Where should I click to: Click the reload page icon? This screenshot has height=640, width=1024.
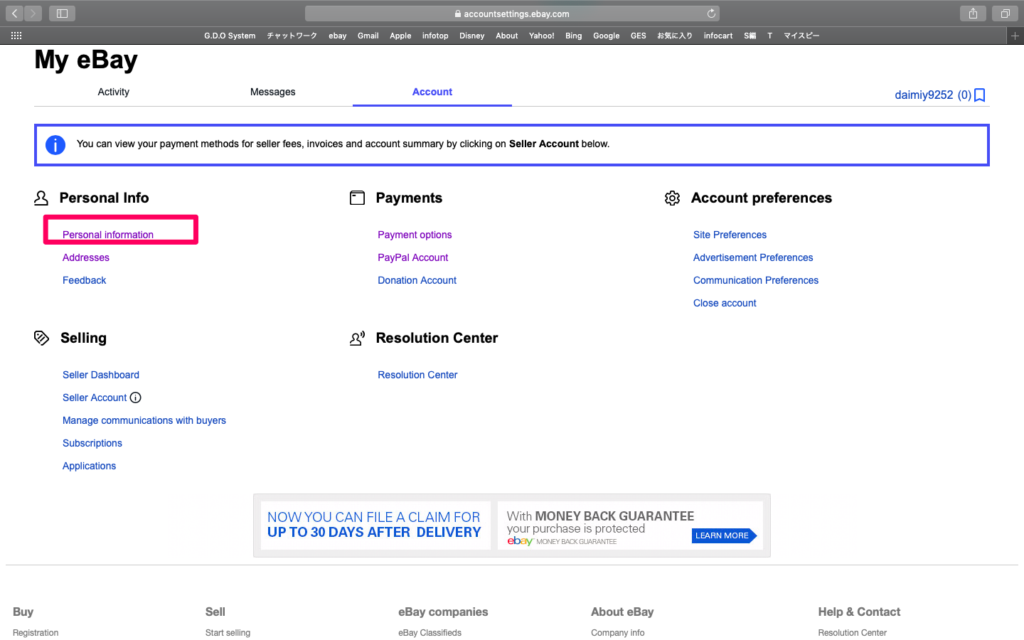coord(711,14)
